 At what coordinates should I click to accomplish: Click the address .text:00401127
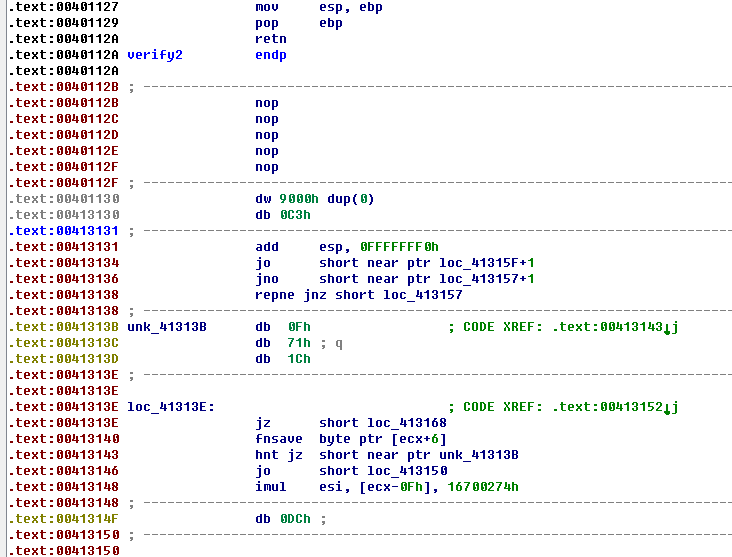click(64, 7)
